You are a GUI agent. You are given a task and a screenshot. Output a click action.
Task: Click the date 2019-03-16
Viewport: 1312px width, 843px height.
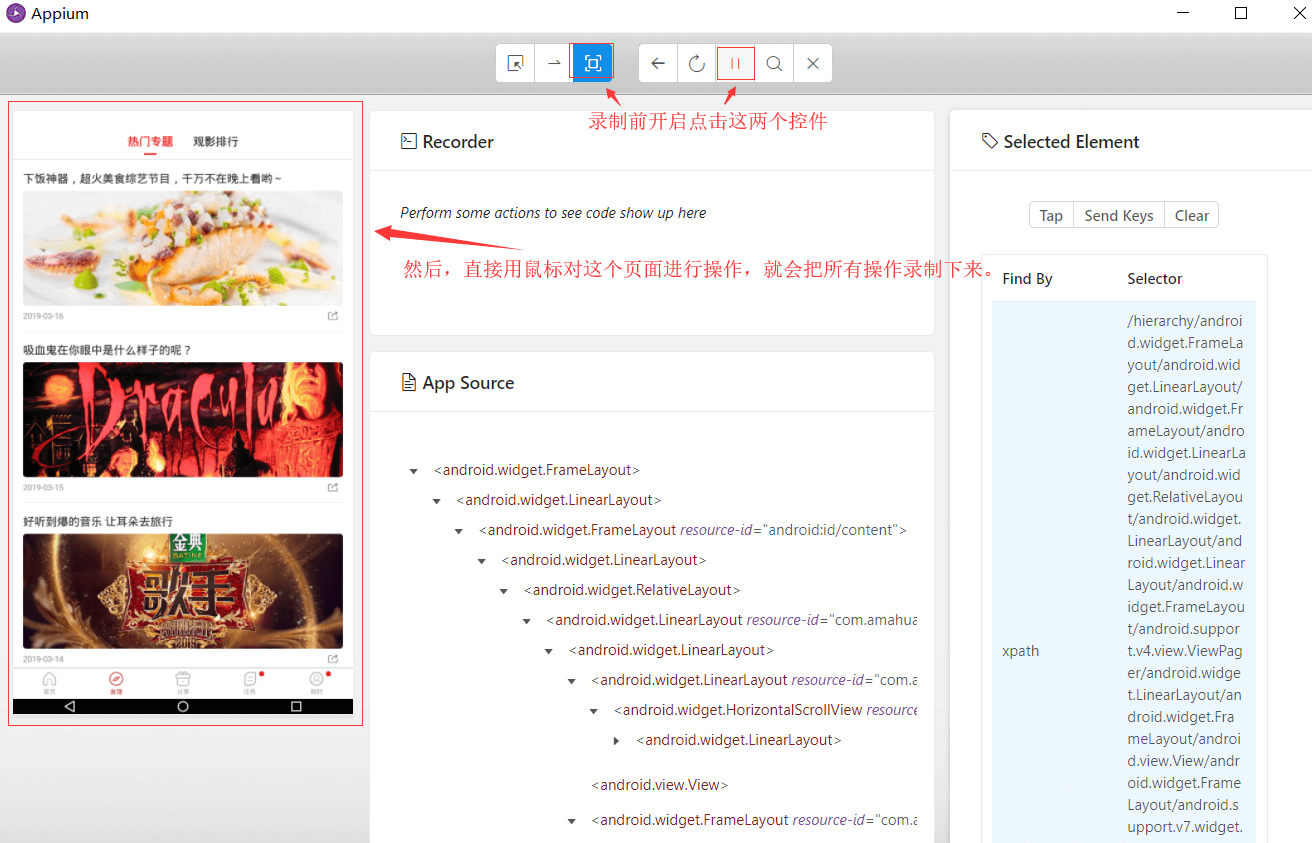(x=43, y=316)
